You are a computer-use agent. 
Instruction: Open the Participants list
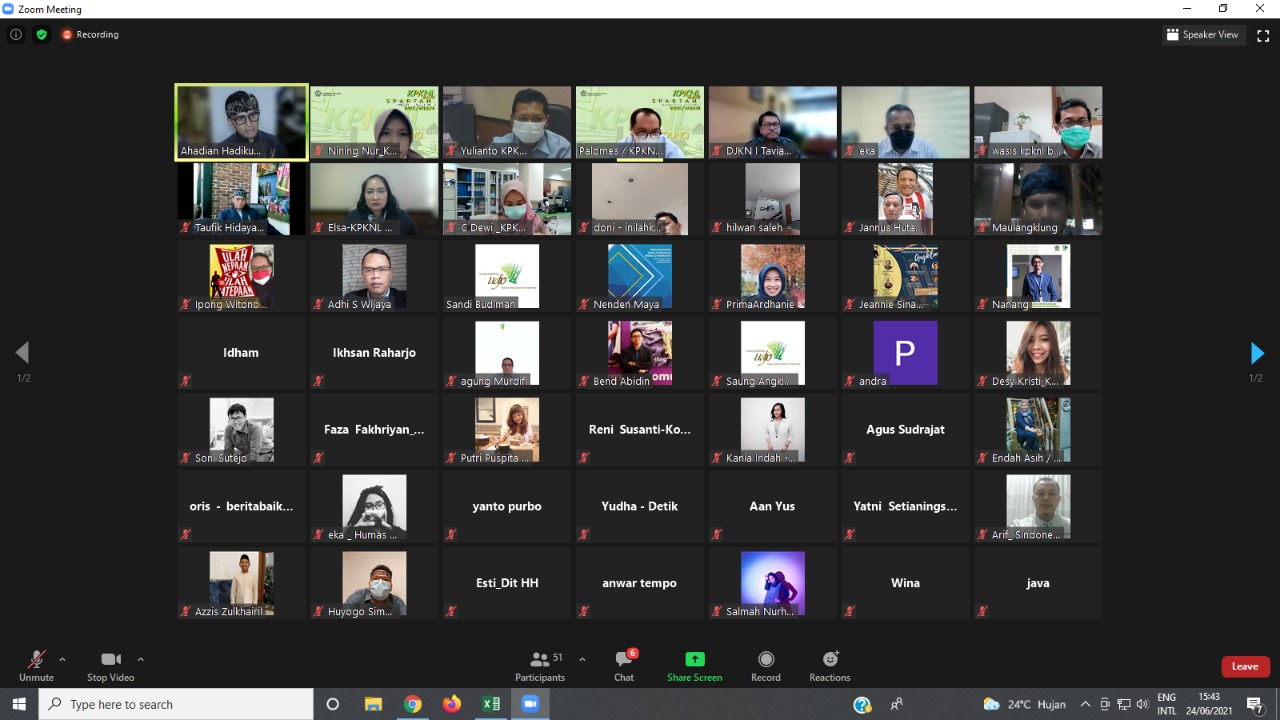(541, 664)
